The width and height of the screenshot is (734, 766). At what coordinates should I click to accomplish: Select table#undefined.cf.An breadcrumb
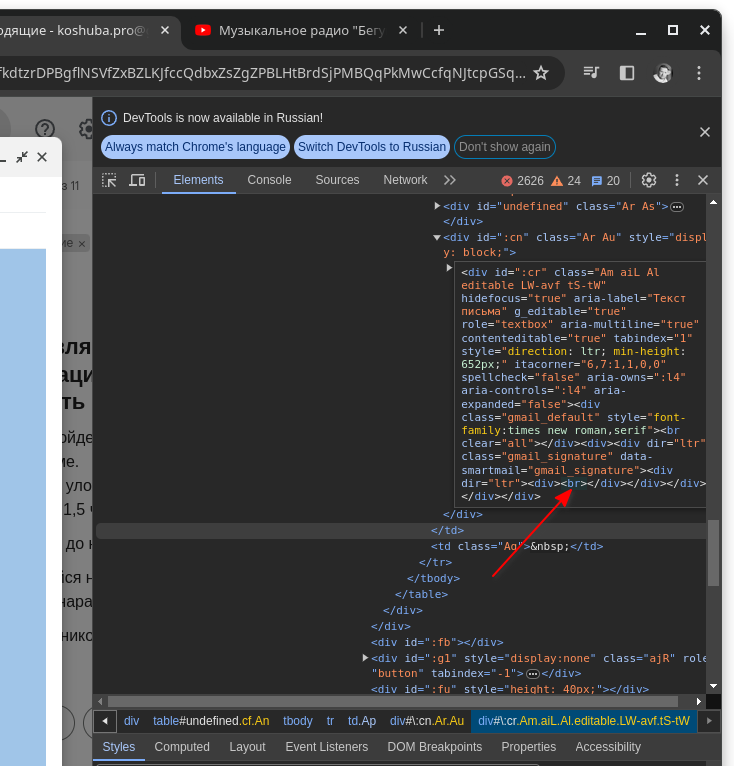pyautogui.click(x=211, y=721)
